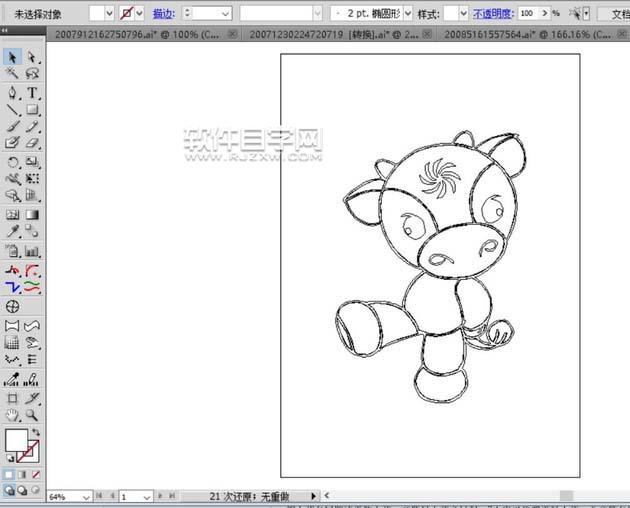Select the Mesh tool
Screen dimensions: 630x508
(12, 215)
